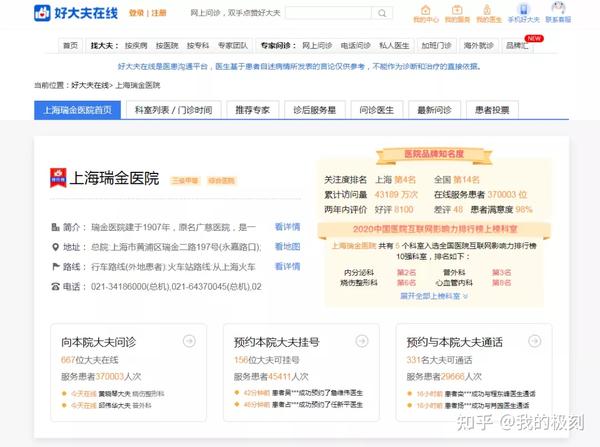Select 专家团队 in navigation
The width and height of the screenshot is (600, 447).
pos(233,46)
